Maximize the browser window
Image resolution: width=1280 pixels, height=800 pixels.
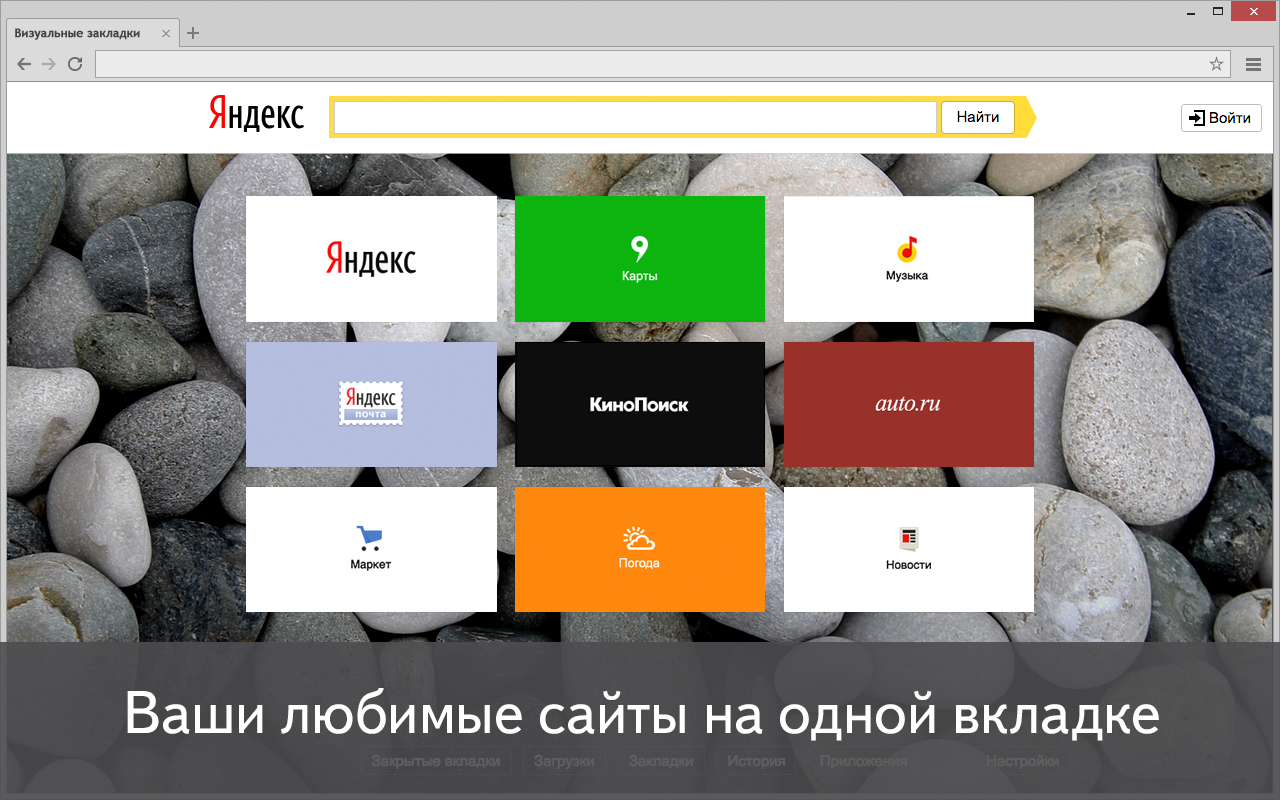[x=1218, y=10]
